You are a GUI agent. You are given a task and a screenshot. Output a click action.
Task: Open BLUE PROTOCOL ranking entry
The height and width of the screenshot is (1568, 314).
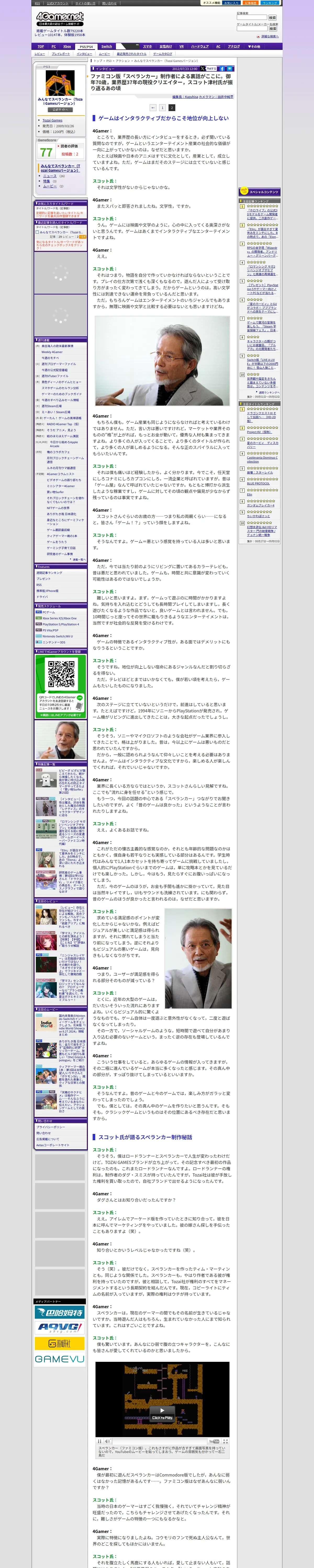click(258, 483)
